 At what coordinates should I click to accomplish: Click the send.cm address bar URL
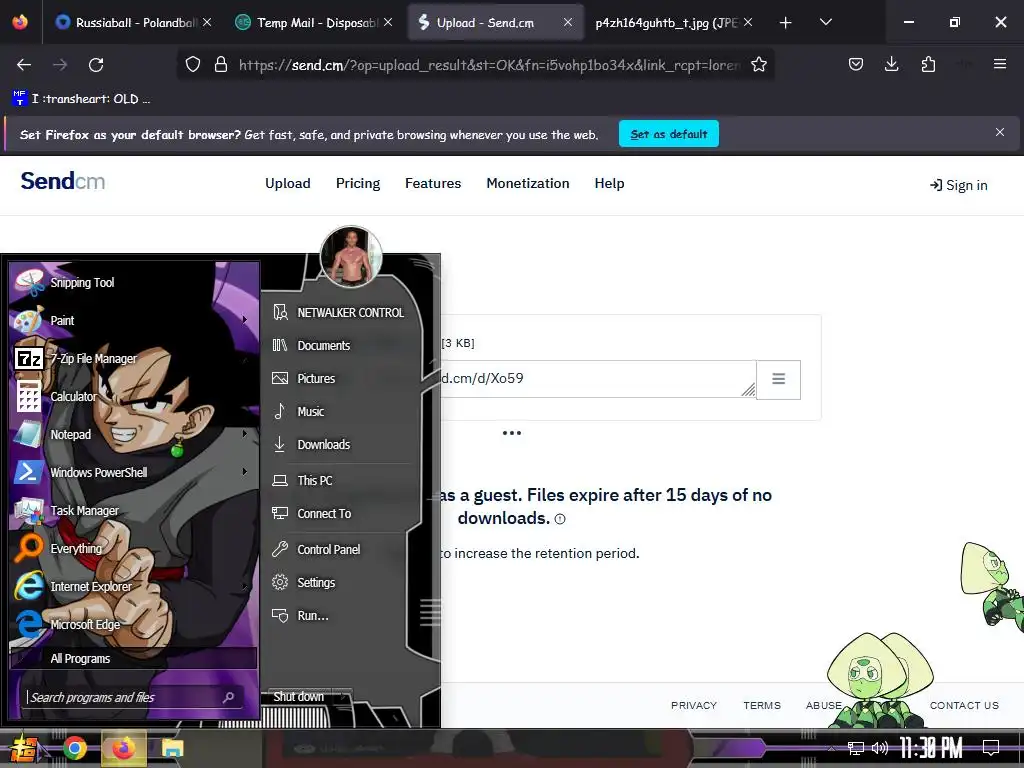click(490, 65)
